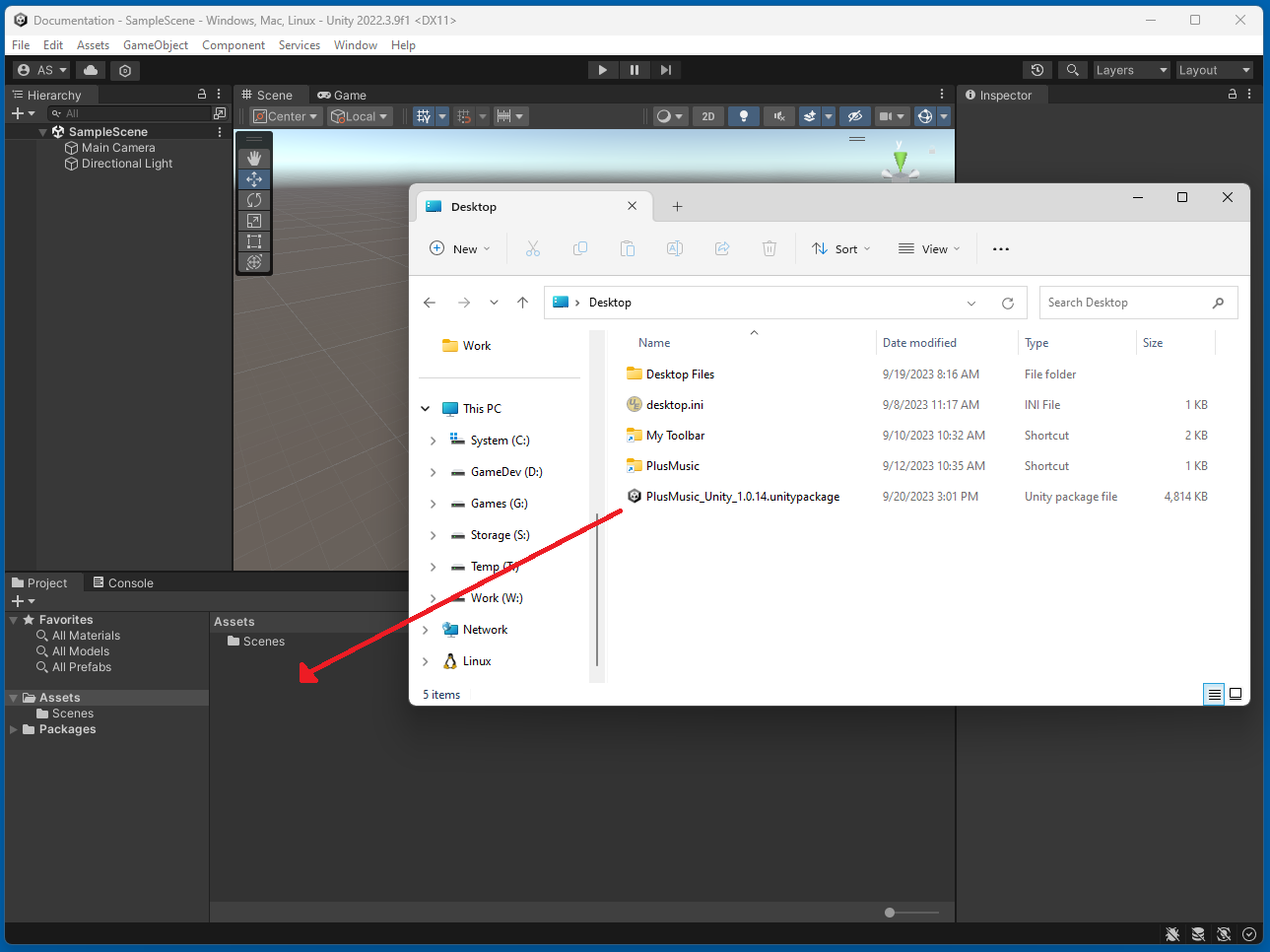Click the New button in File Explorer
Viewport: 1270px width, 952px height.
[460, 249]
